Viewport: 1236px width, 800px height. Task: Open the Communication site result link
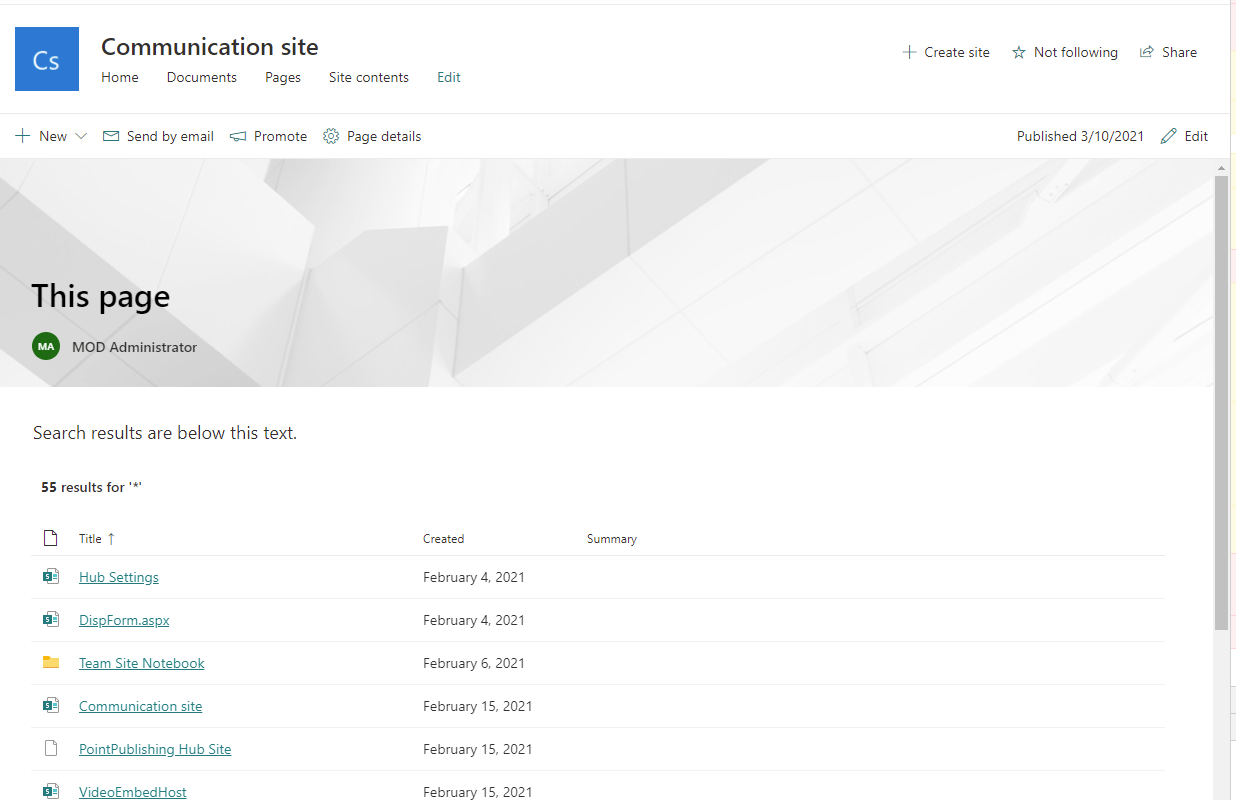(141, 706)
